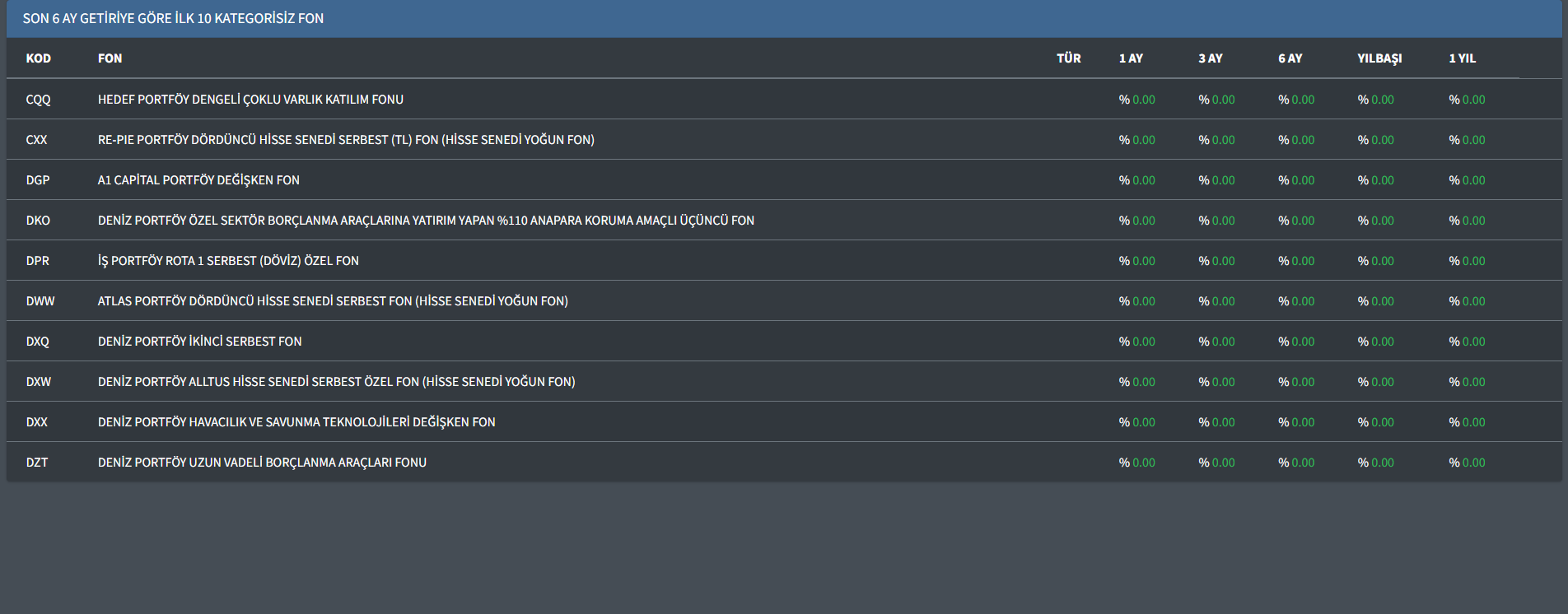The height and width of the screenshot is (614, 1568).
Task: Select the RE-PIE PORTFÖY DÖRDÜNCÜ HİSSE SENEDİ fund
Action: coord(346,140)
